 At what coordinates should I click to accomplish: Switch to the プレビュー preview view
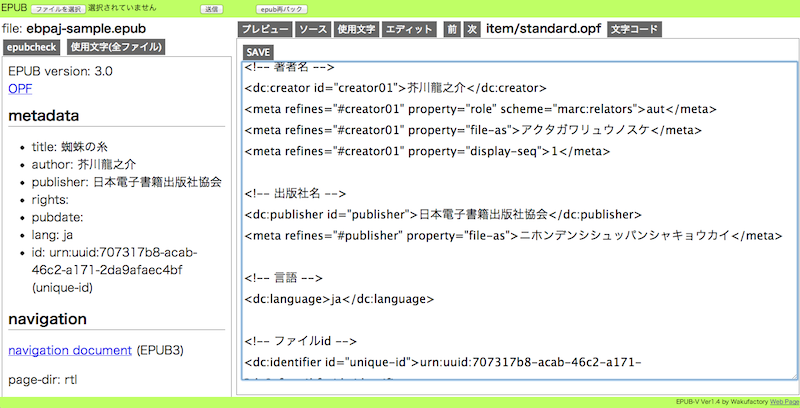point(266,30)
